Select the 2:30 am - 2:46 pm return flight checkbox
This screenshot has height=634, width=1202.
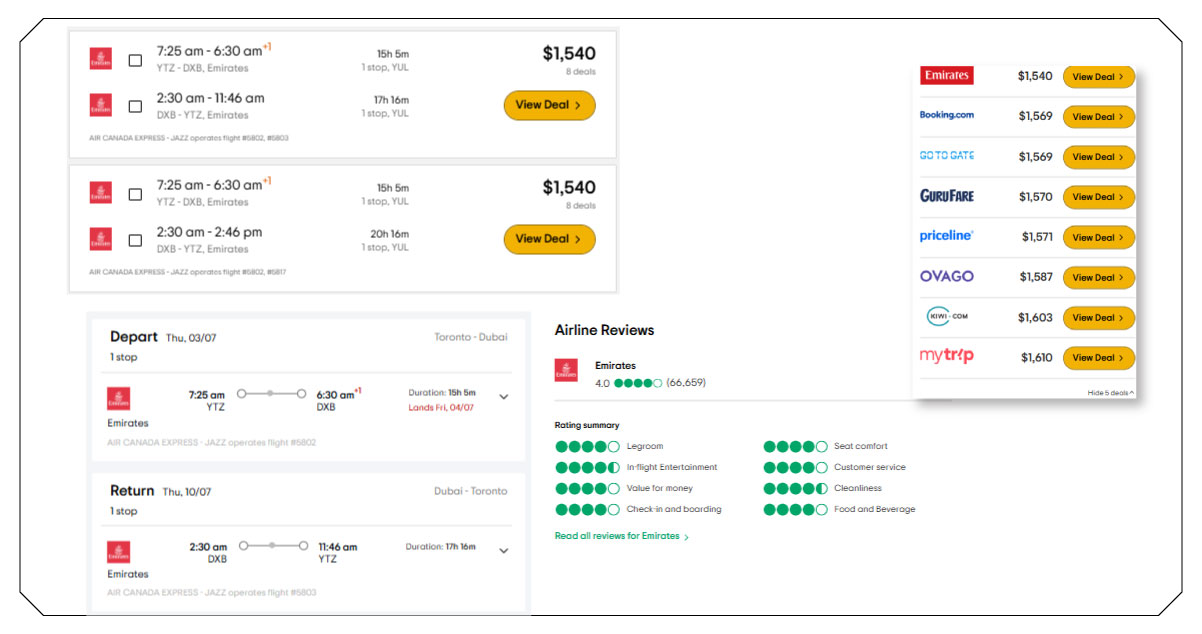[x=135, y=240]
